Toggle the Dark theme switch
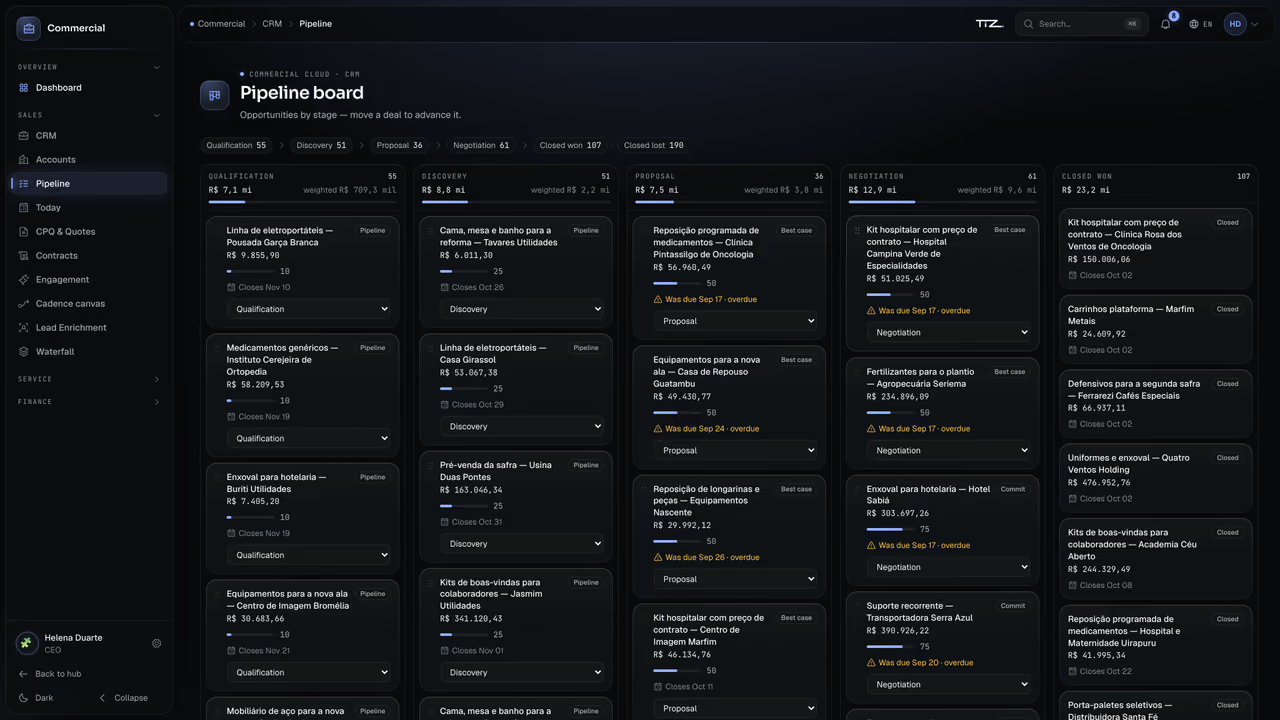This screenshot has height=720, width=1280. coord(36,698)
